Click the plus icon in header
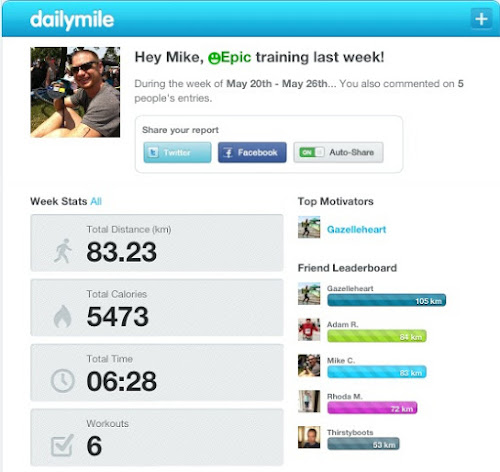Image resolution: width=500 pixels, height=472 pixels. pos(481,19)
